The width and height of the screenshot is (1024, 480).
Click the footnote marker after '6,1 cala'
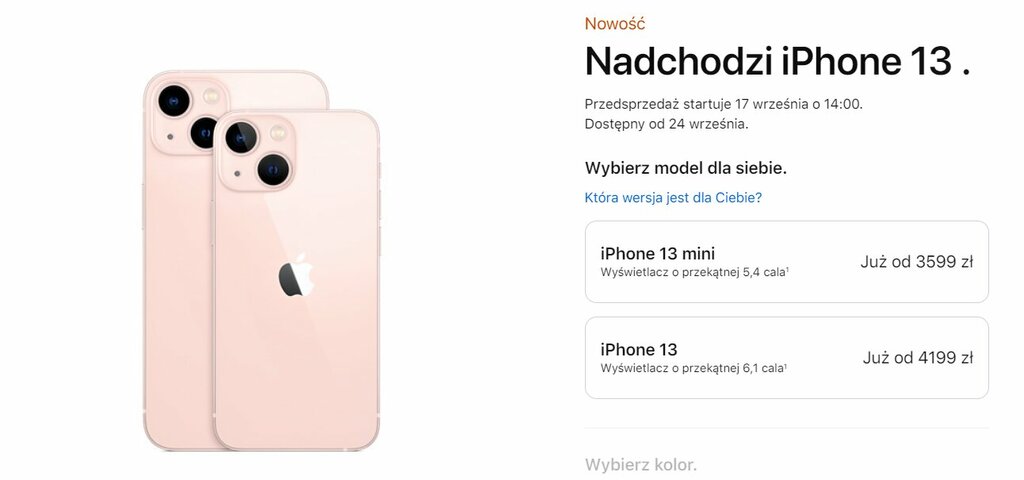(x=785, y=366)
